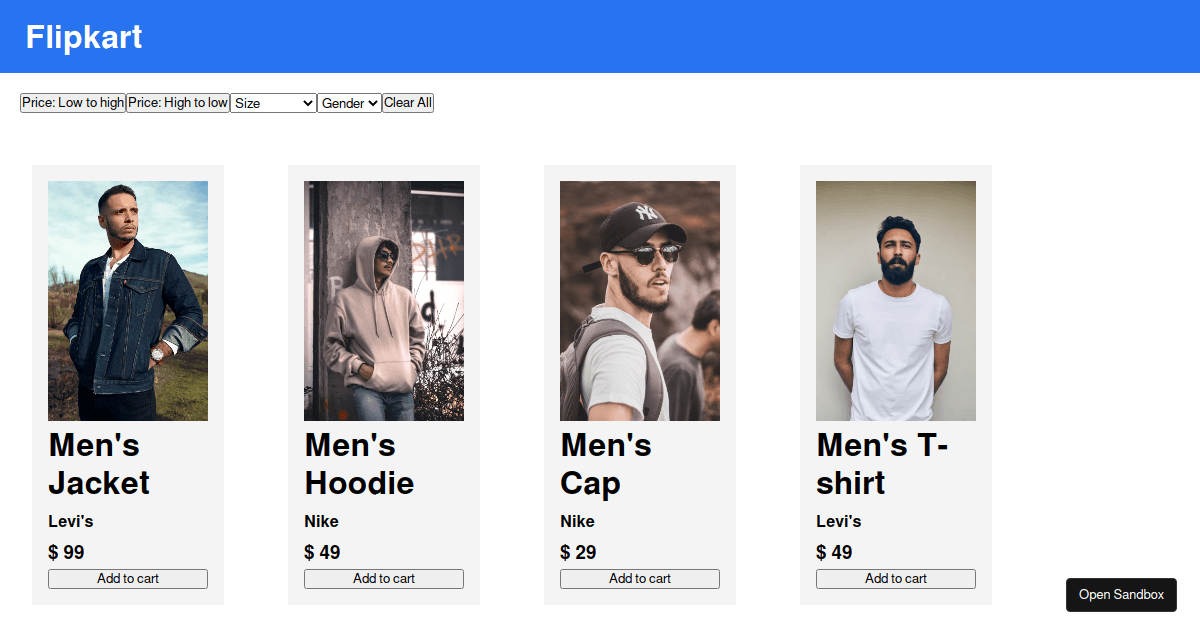The height and width of the screenshot is (630, 1200).
Task: Add the Men's Hoodie to cart
Action: coord(383,578)
